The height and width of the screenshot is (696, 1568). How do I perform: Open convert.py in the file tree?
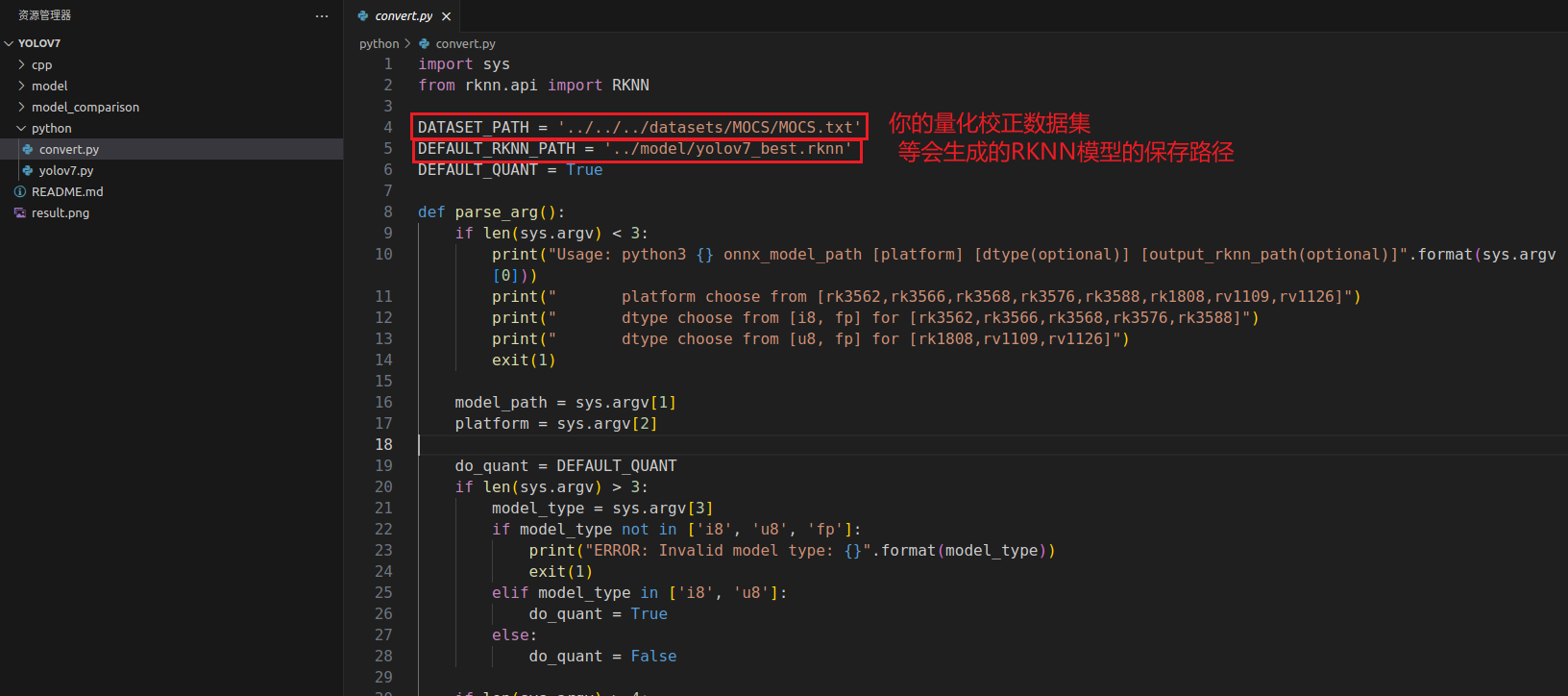click(x=171, y=149)
